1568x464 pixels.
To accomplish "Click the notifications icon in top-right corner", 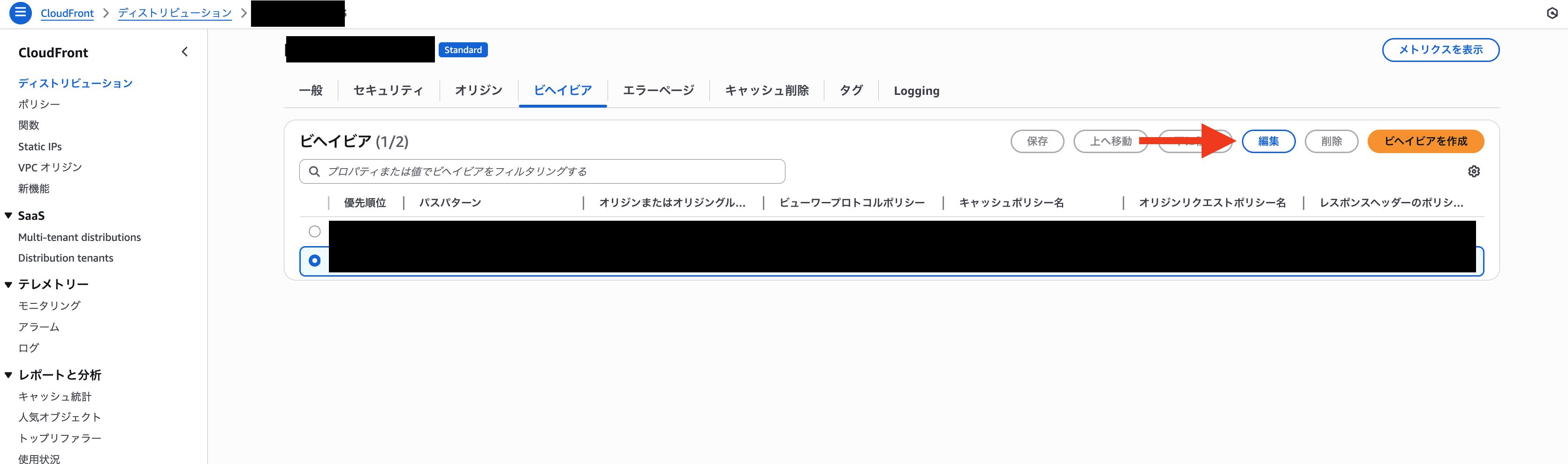I will [x=1552, y=12].
